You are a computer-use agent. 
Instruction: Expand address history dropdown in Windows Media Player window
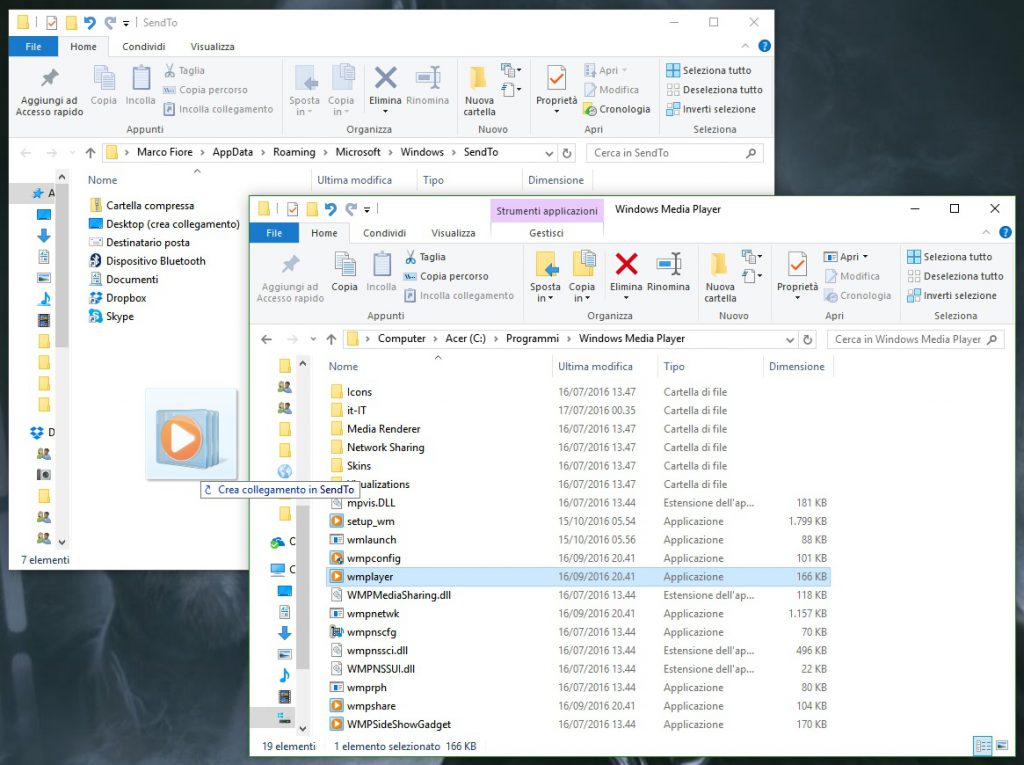coord(790,340)
